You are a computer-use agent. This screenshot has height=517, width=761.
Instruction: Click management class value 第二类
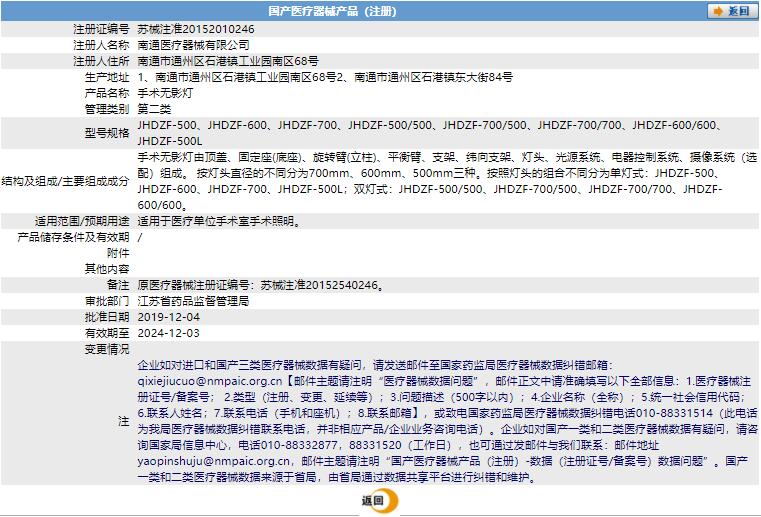point(154,109)
